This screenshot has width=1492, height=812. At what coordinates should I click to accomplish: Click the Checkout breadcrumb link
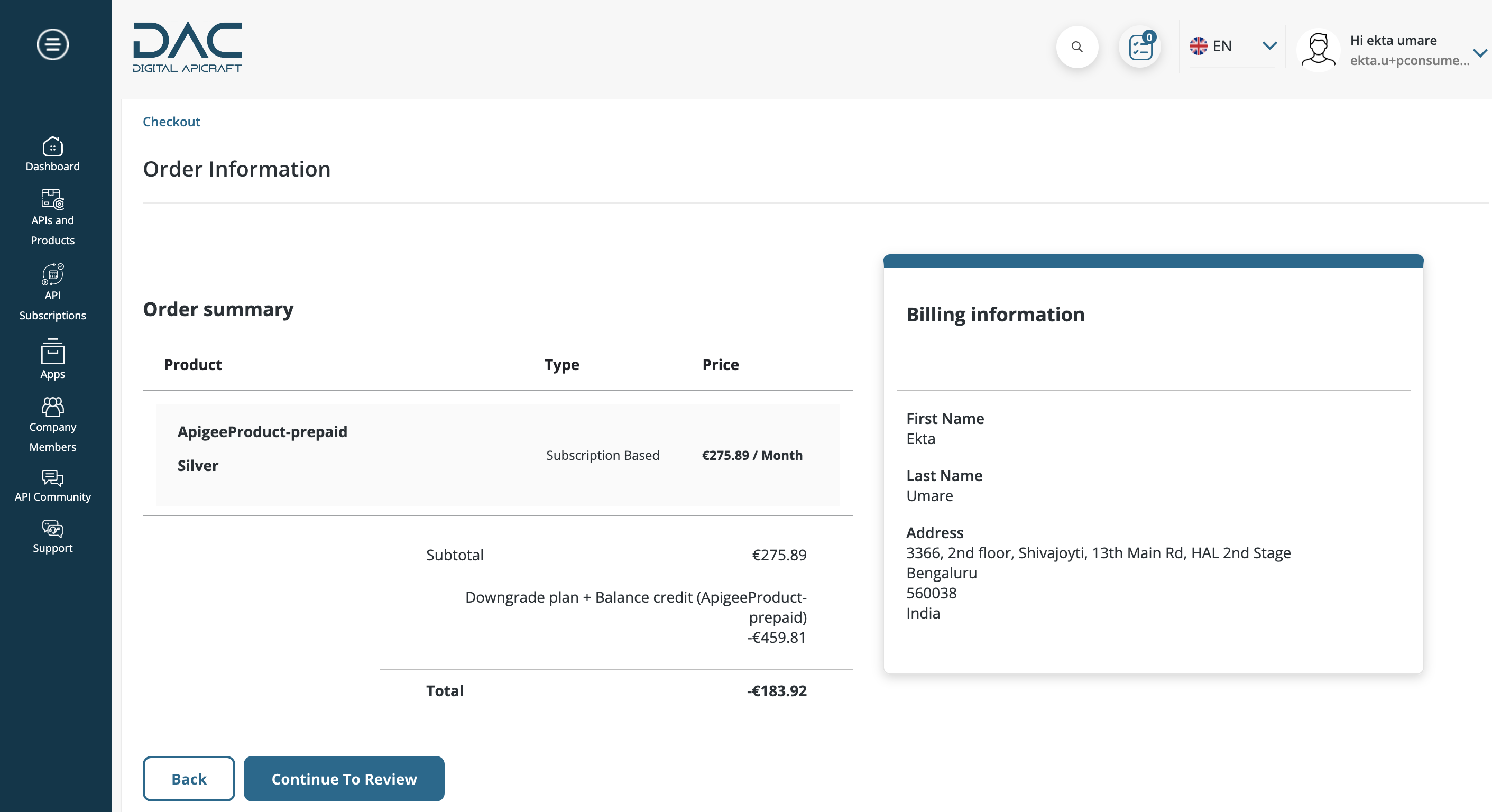[171, 122]
